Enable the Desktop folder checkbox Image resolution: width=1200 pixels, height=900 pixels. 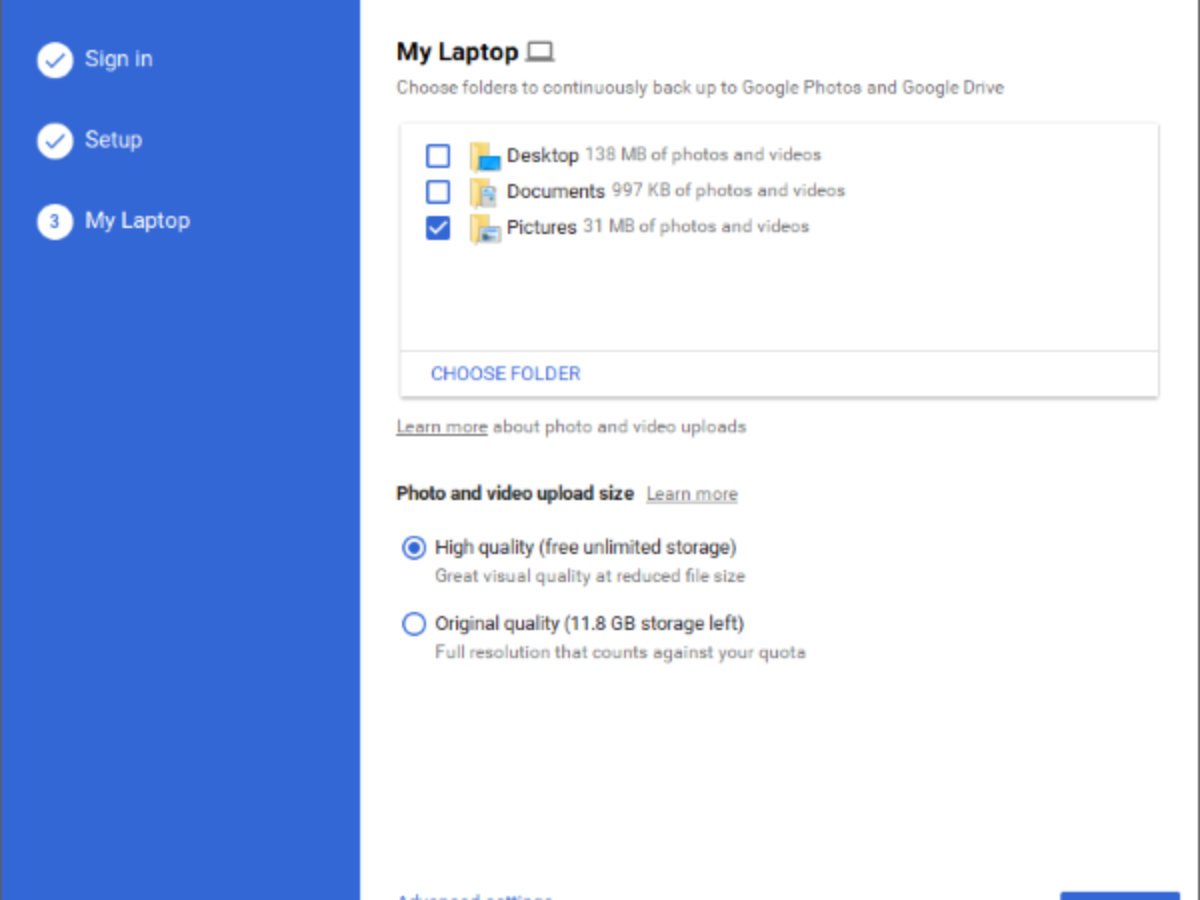[438, 156]
